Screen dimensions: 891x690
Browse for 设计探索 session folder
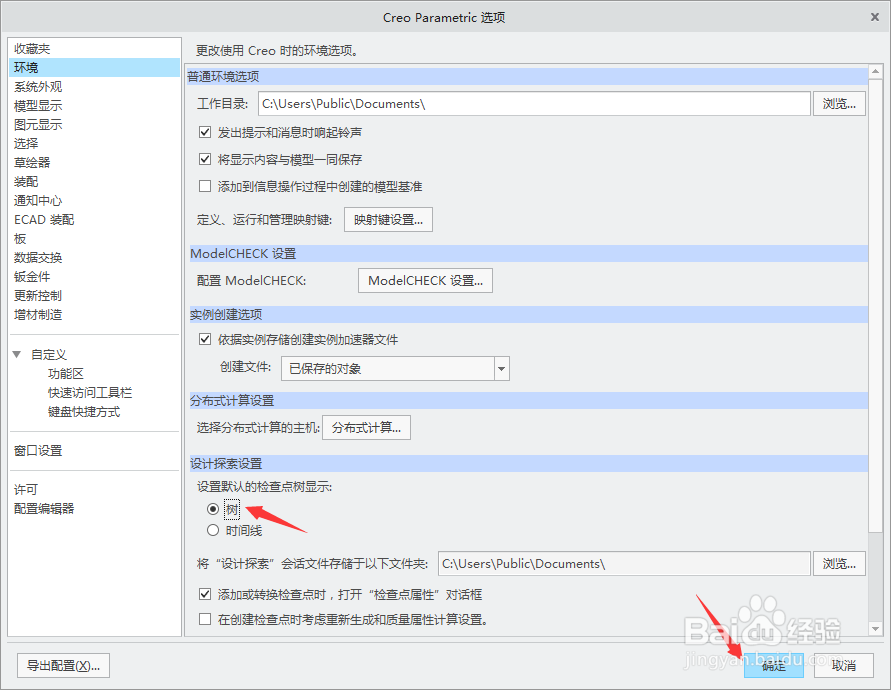coord(839,563)
